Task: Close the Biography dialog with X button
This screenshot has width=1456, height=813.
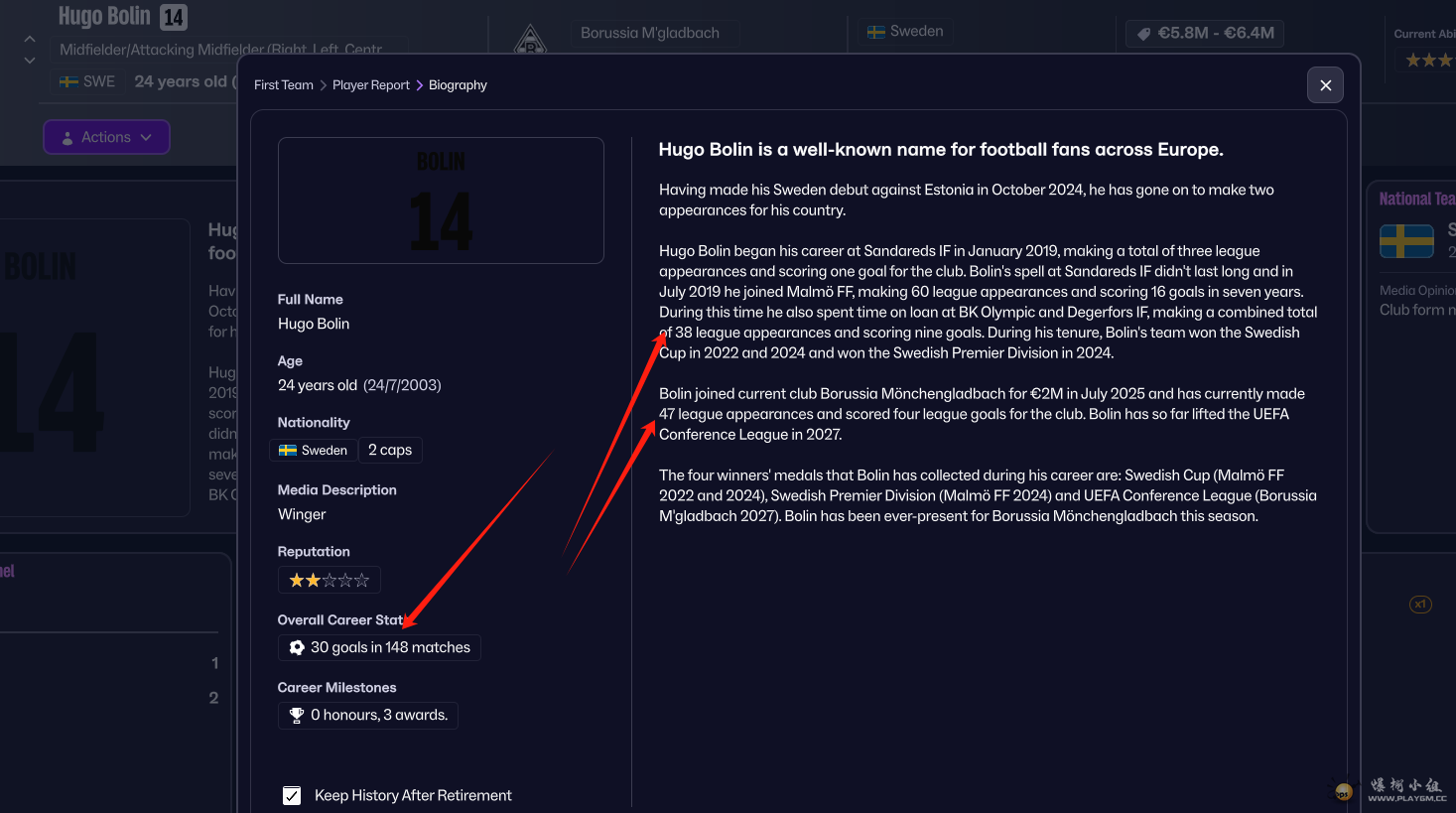Action: tap(1325, 85)
